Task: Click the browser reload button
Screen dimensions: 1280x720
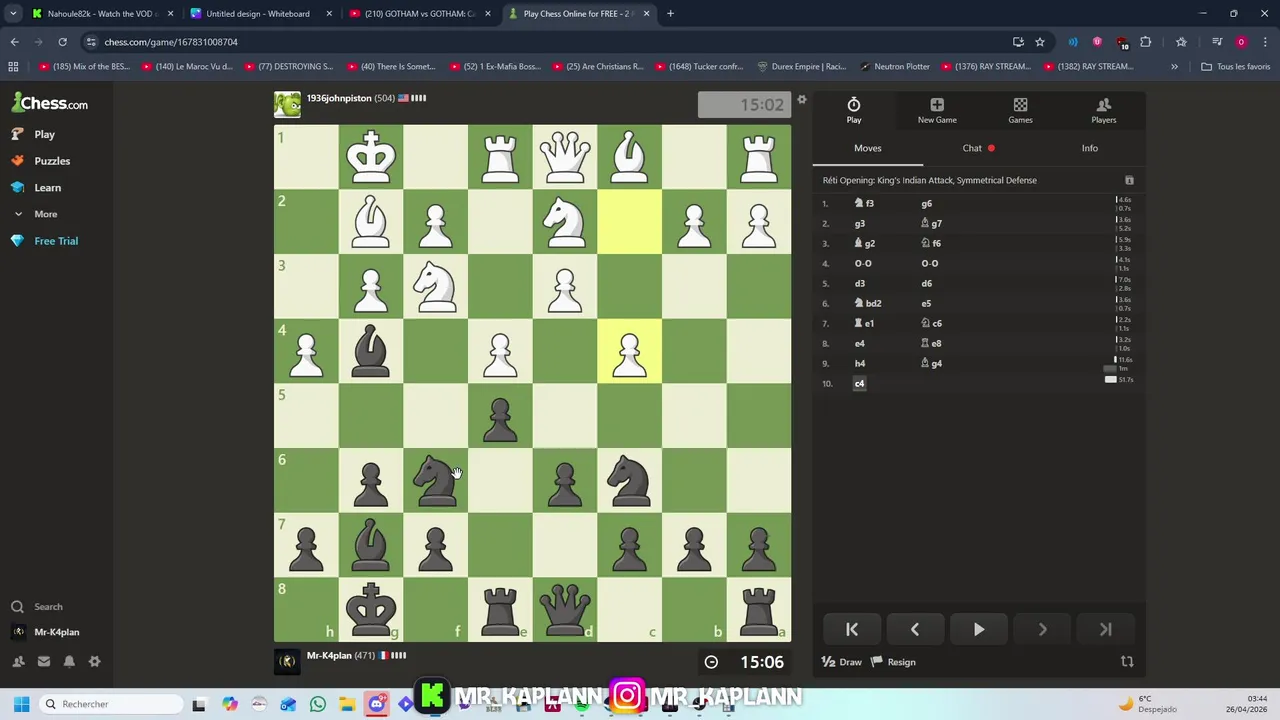Action: pyautogui.click(x=62, y=42)
